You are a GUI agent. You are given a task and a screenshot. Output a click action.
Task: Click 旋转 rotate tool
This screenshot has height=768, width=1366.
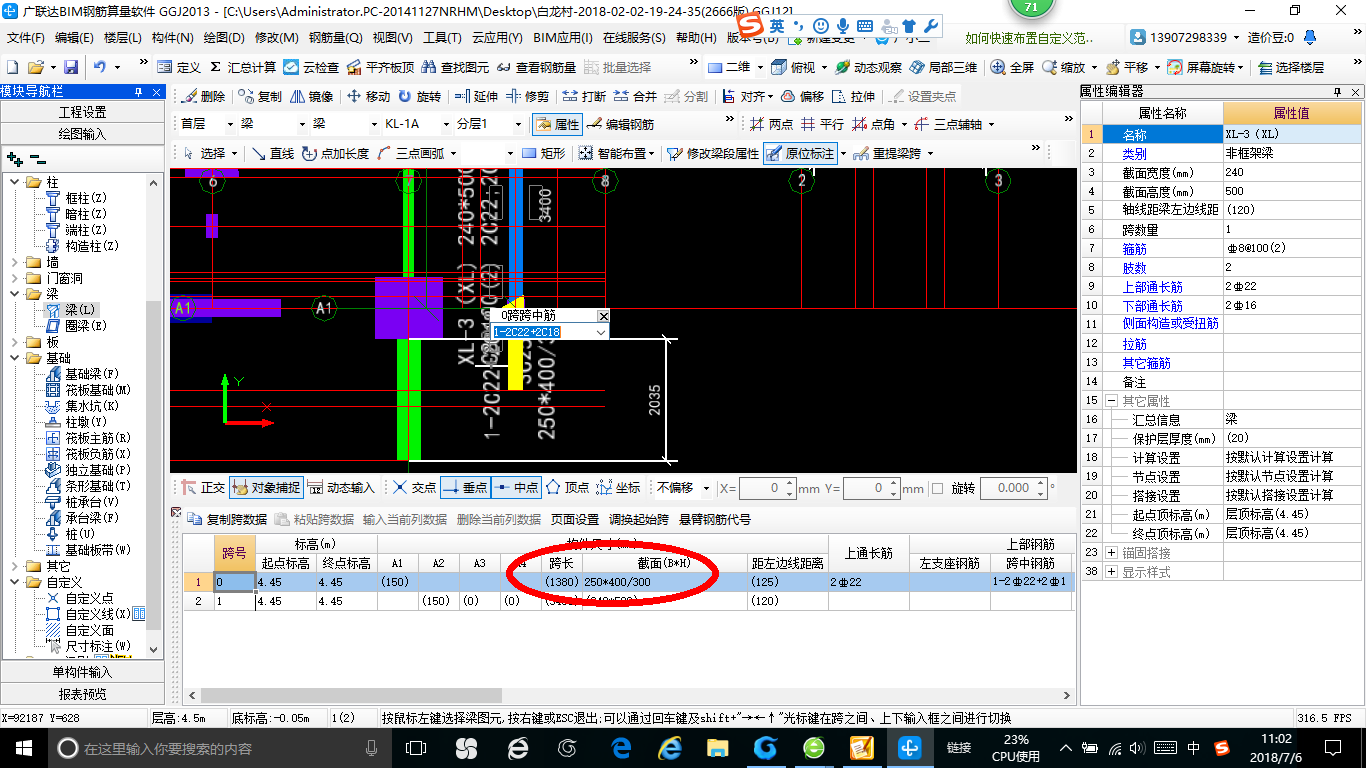point(419,97)
